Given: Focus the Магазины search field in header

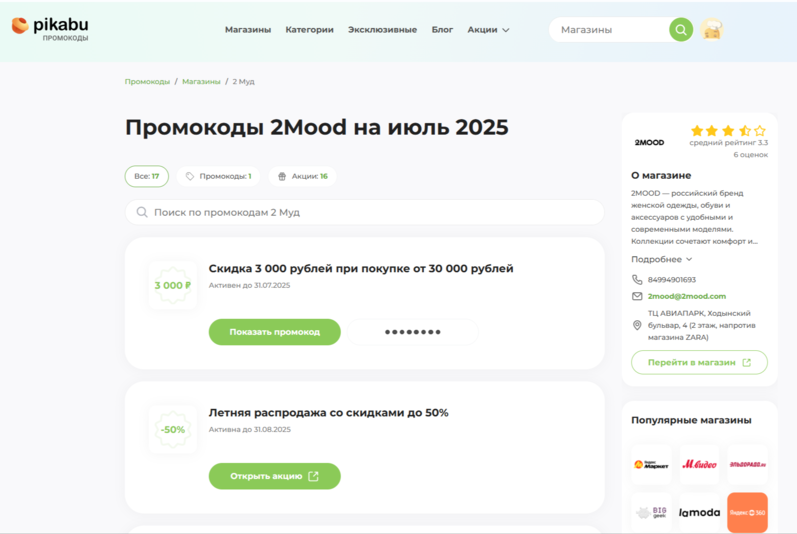Looking at the screenshot, I should coord(610,30).
